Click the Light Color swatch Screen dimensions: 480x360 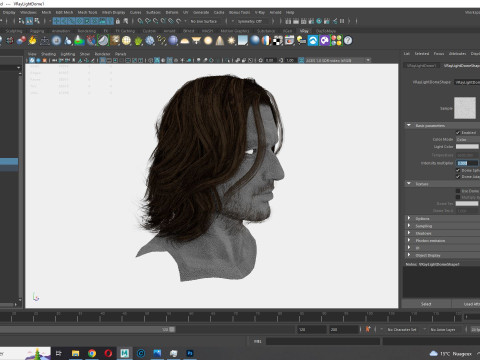pos(467,147)
